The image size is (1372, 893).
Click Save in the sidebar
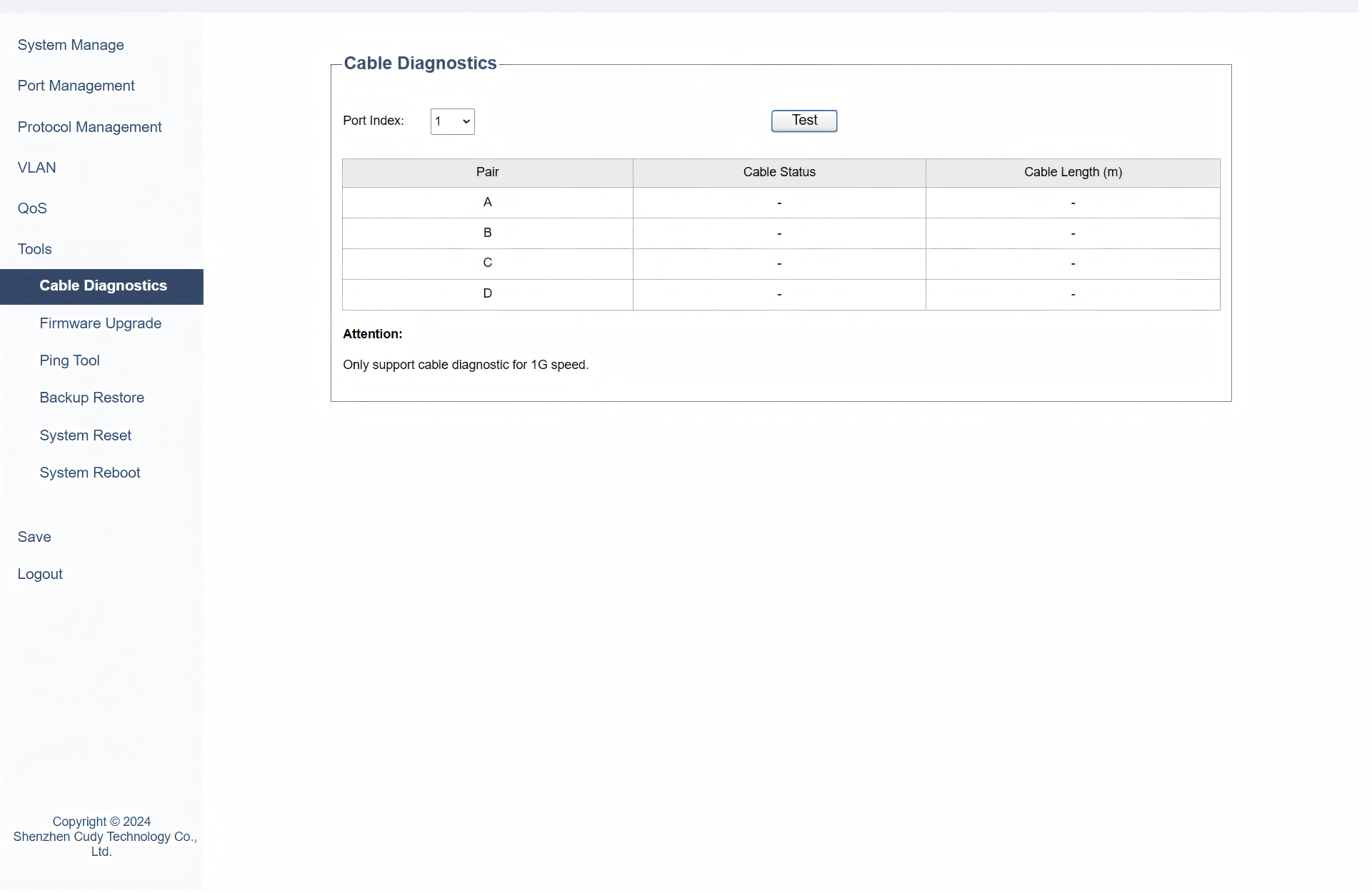34,537
